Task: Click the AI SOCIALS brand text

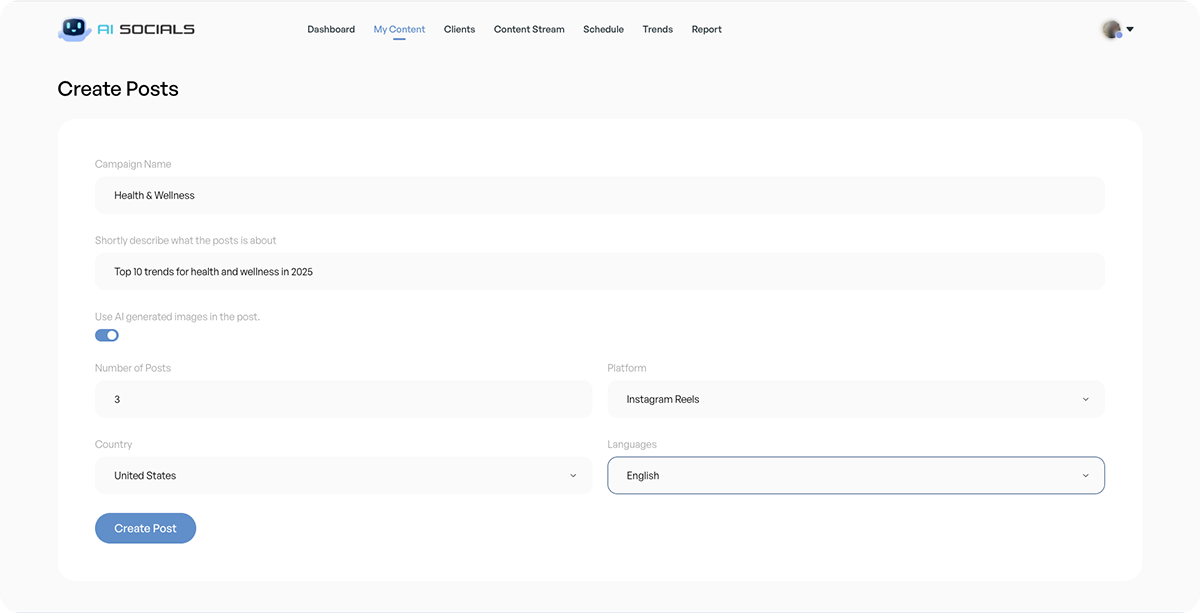Action: (x=146, y=30)
